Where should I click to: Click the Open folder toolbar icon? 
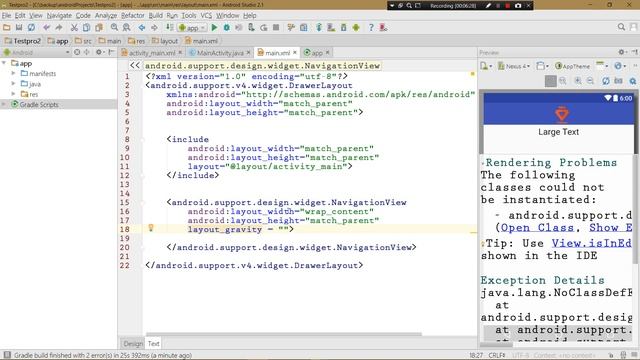point(7,28)
